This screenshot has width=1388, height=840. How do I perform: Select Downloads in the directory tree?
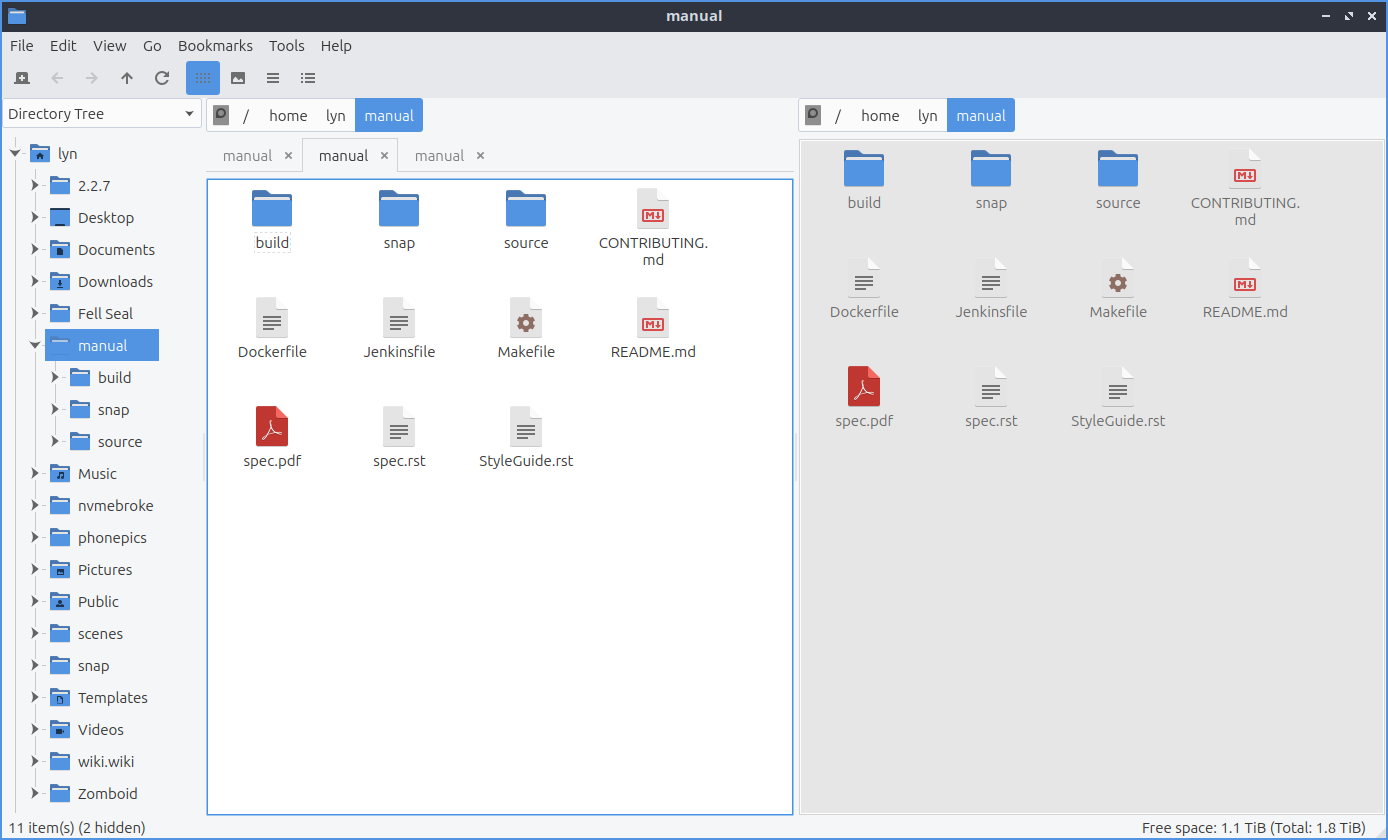[x=115, y=282]
